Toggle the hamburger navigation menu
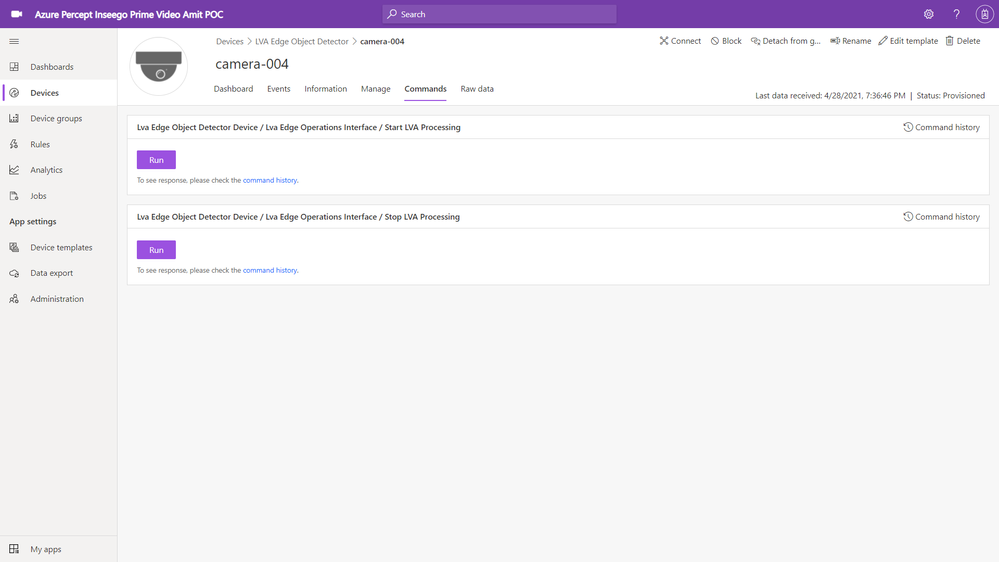This screenshot has height=562, width=999. tap(14, 41)
